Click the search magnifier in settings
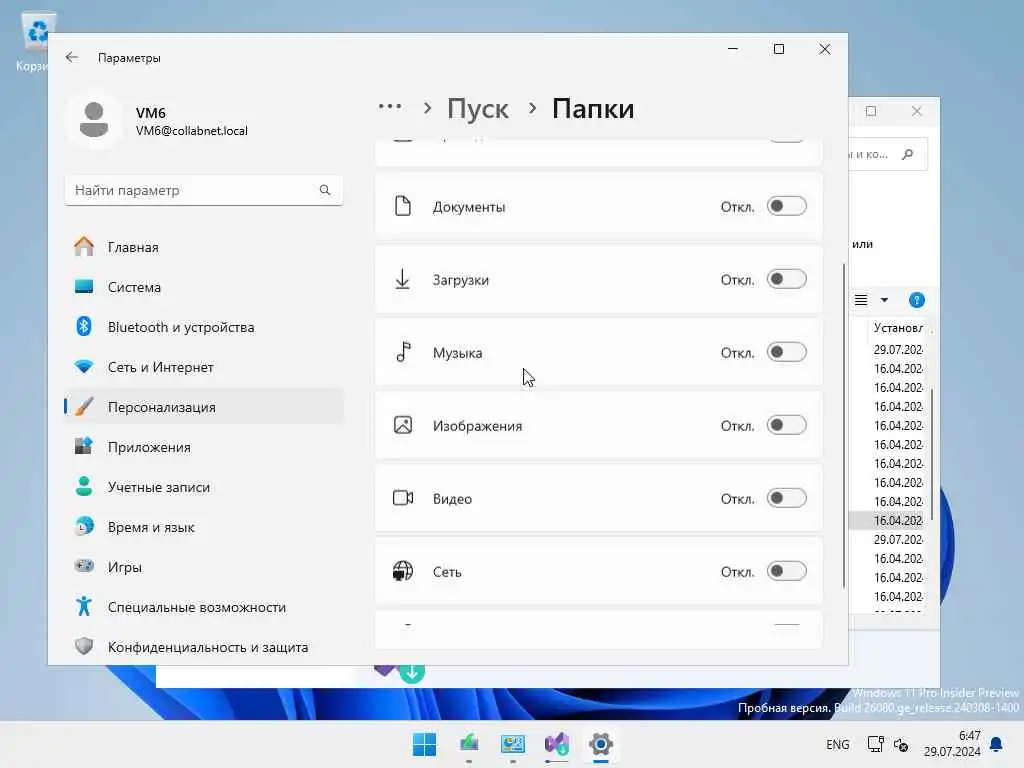The image size is (1024, 768). [325, 190]
